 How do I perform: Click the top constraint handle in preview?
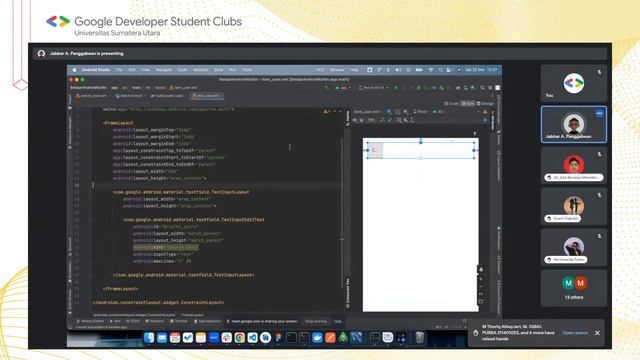tap(421, 142)
